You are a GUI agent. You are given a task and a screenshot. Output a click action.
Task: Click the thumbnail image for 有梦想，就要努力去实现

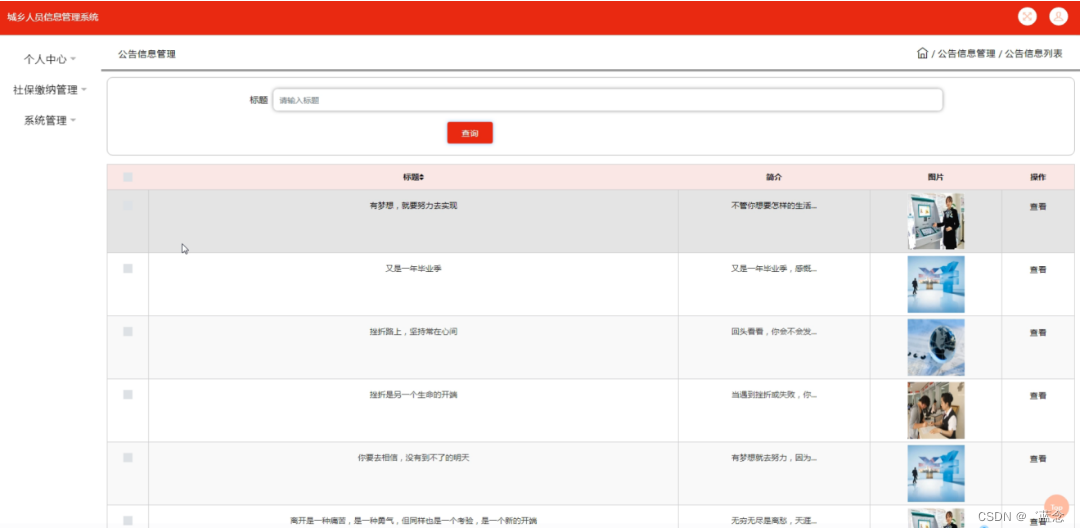tap(935, 221)
